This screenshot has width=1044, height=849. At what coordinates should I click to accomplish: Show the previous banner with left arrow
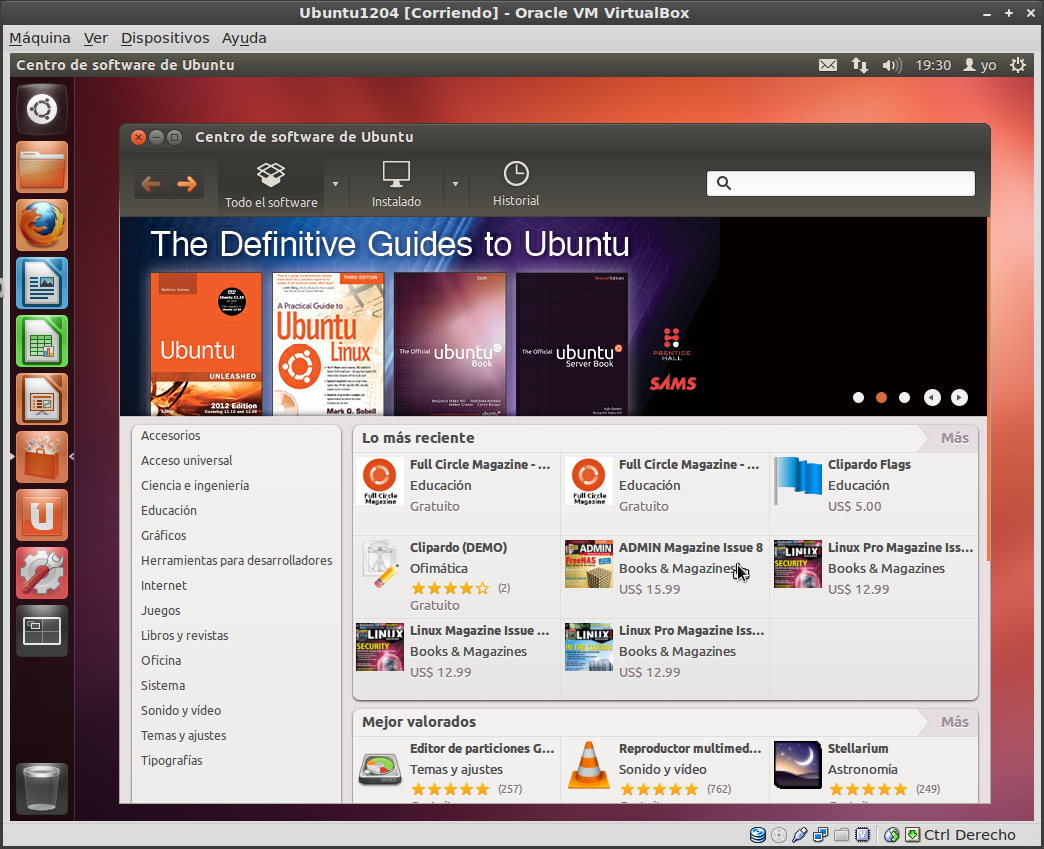(x=932, y=397)
